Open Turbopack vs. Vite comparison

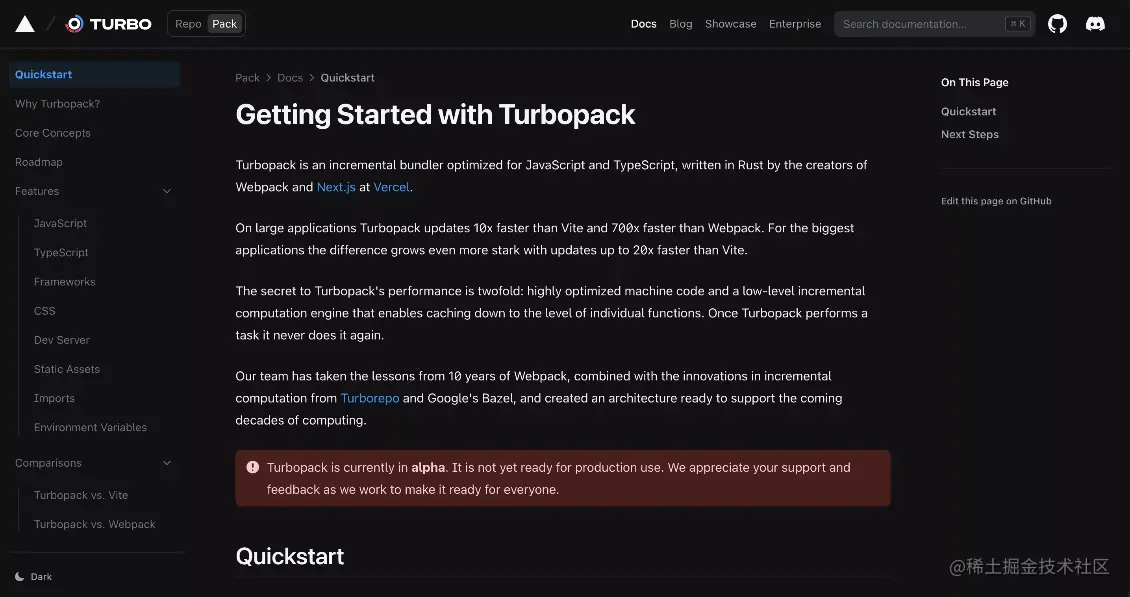tap(81, 495)
